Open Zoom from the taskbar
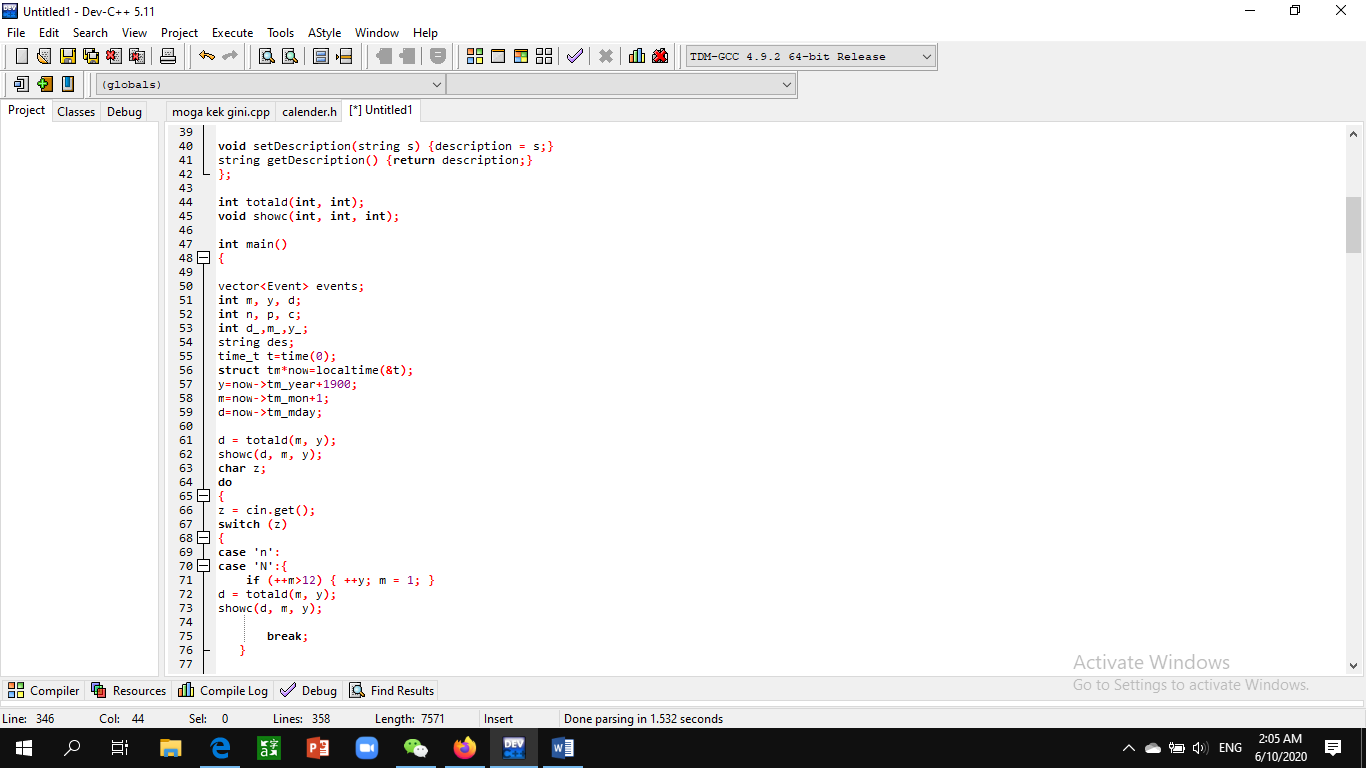Image resolution: width=1366 pixels, height=768 pixels. (367, 747)
